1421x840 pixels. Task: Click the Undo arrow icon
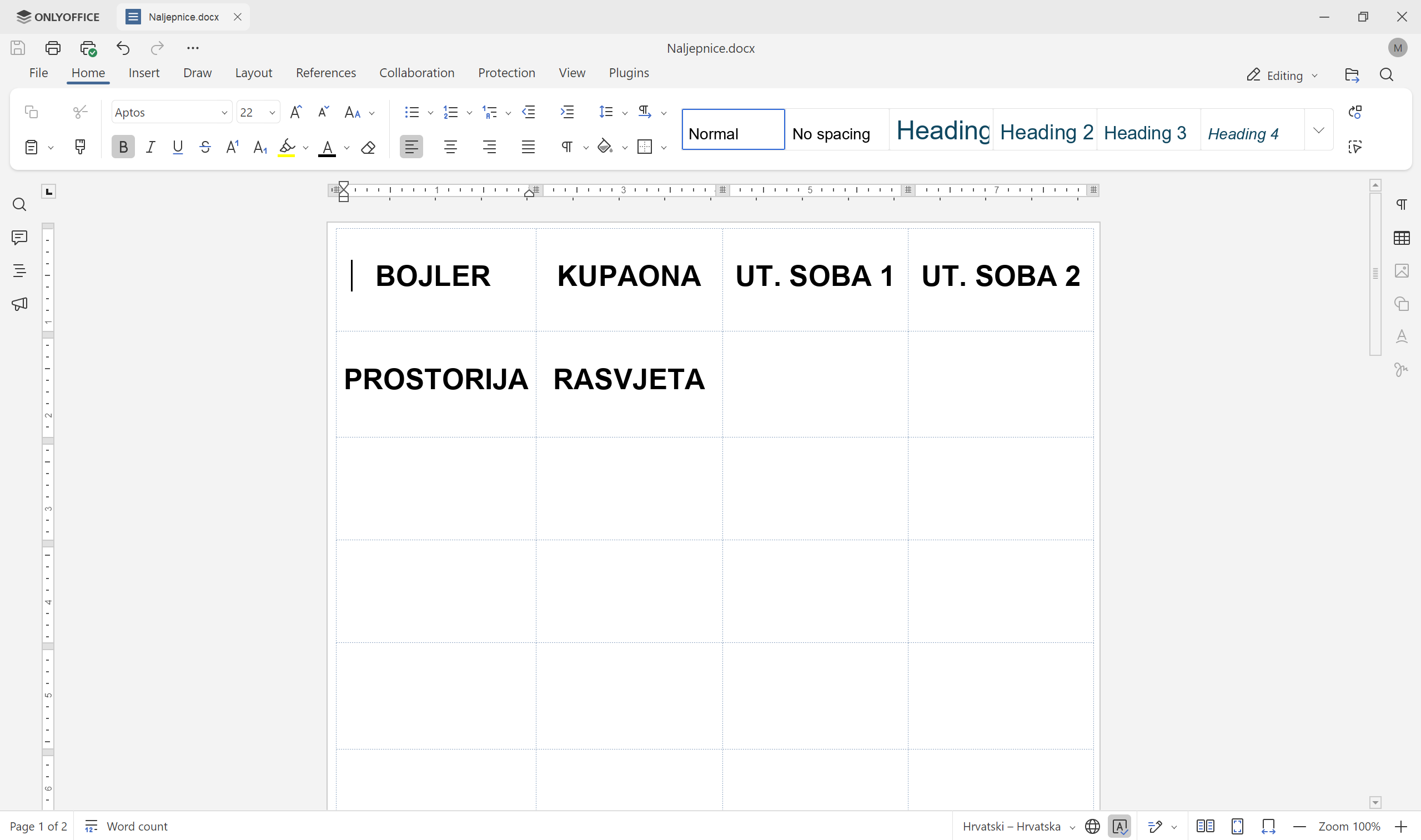123,48
